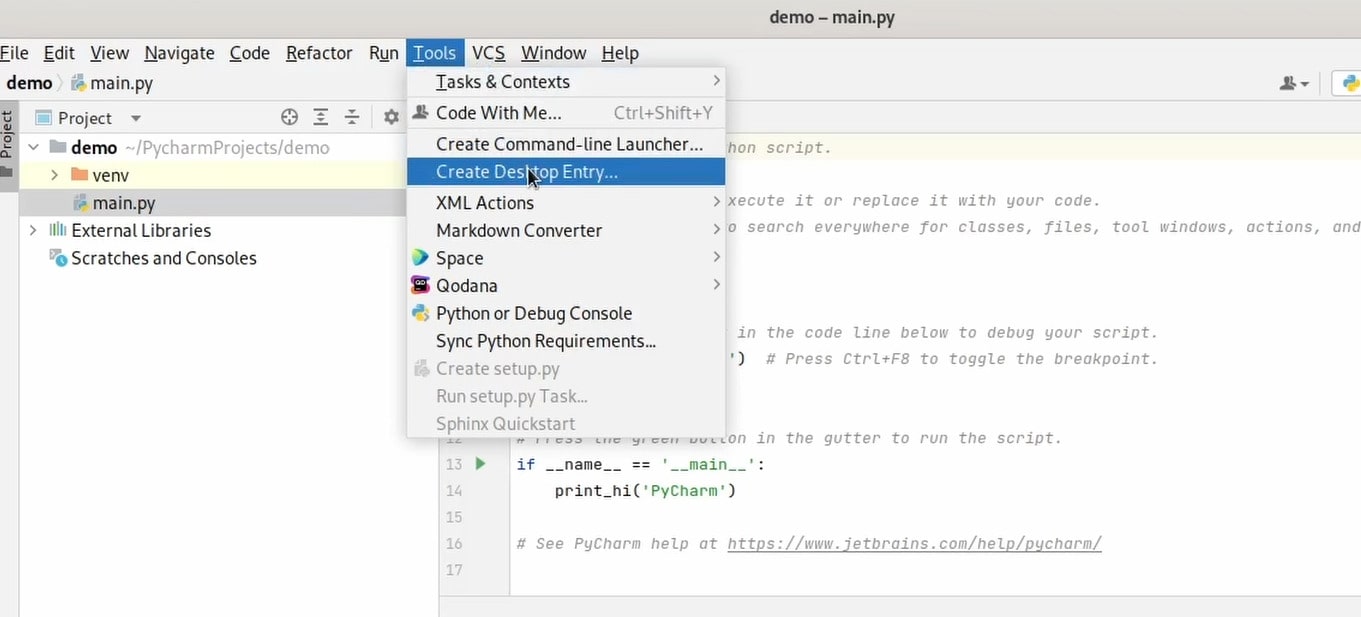This screenshot has height=617, width=1361.
Task: Select Sync Python Requirements
Action: coord(566,341)
